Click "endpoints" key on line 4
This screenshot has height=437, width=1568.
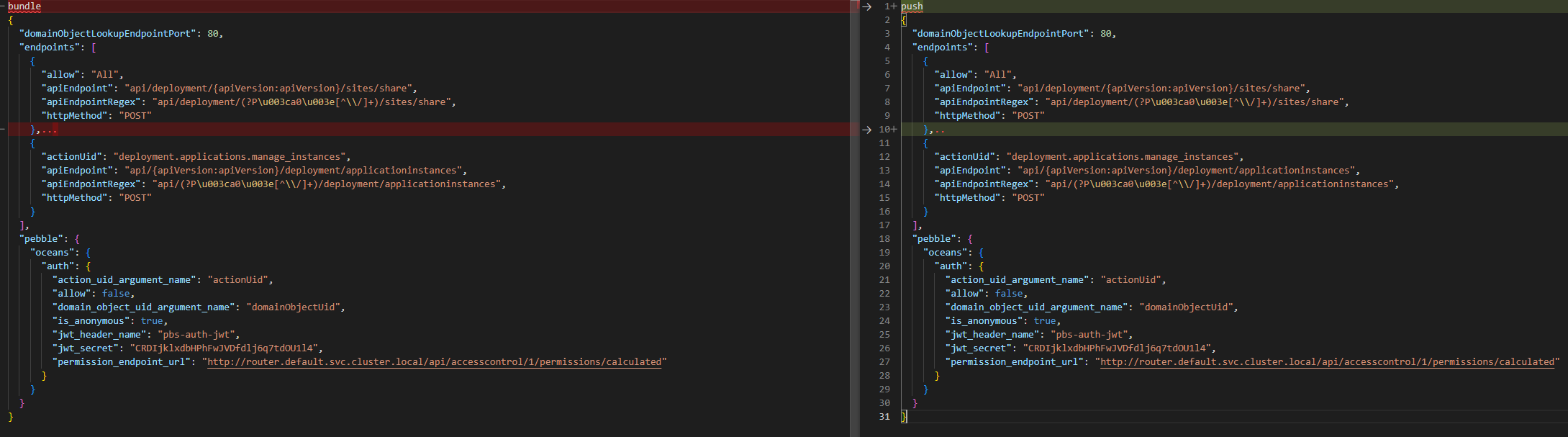click(x=943, y=48)
